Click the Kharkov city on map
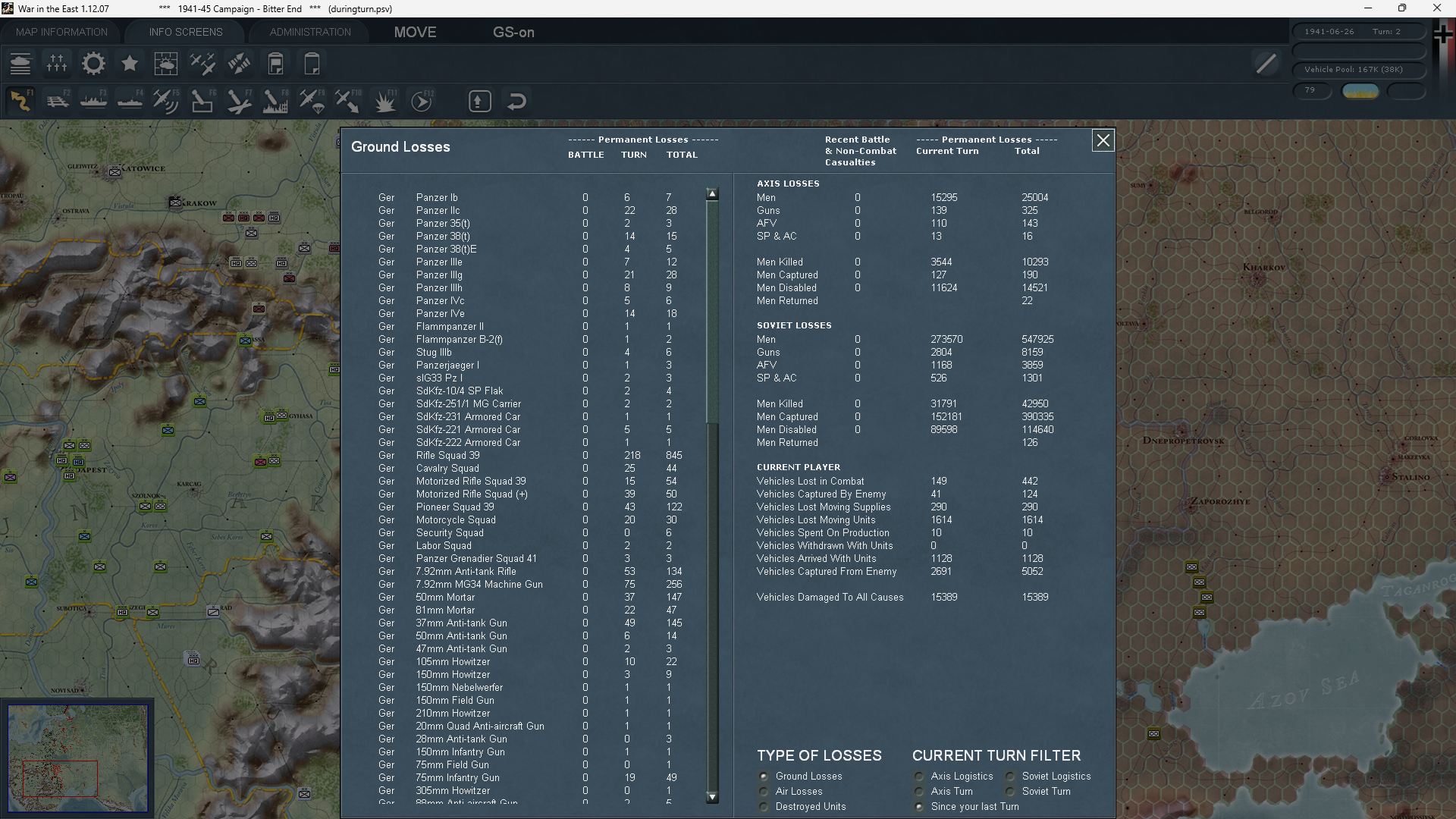This screenshot has height=819, width=1456. [x=1264, y=267]
